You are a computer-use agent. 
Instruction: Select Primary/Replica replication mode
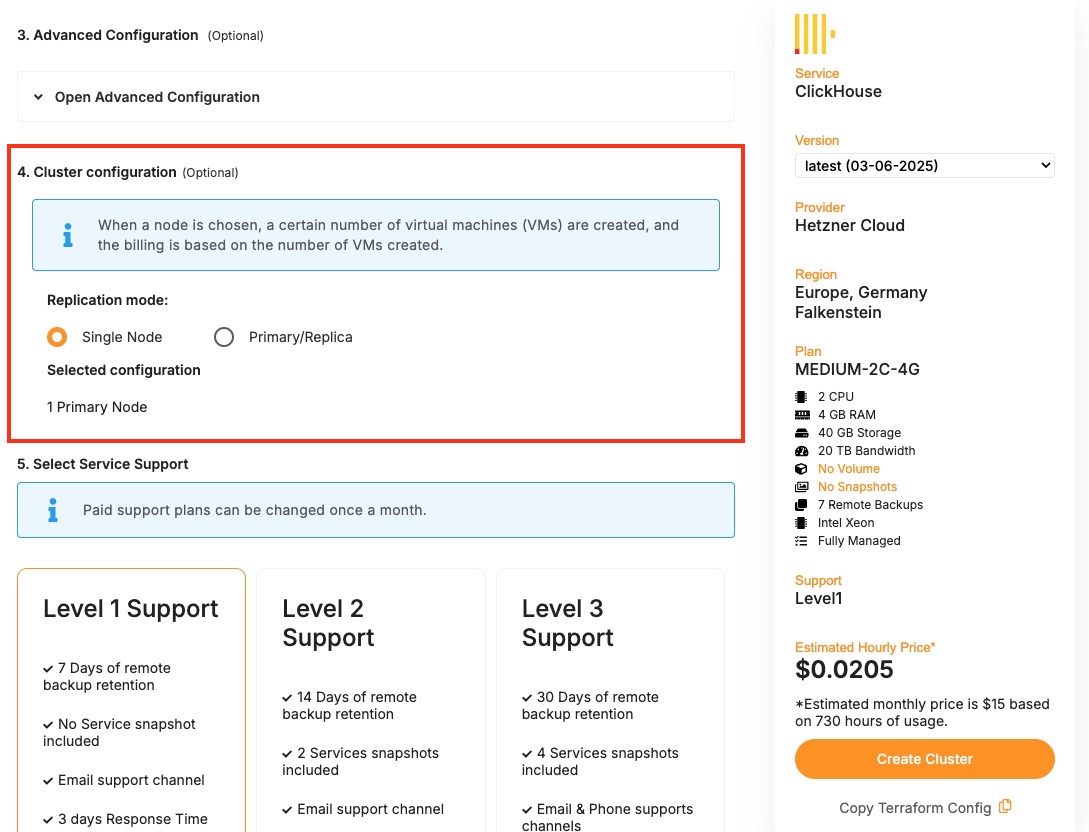coord(224,337)
